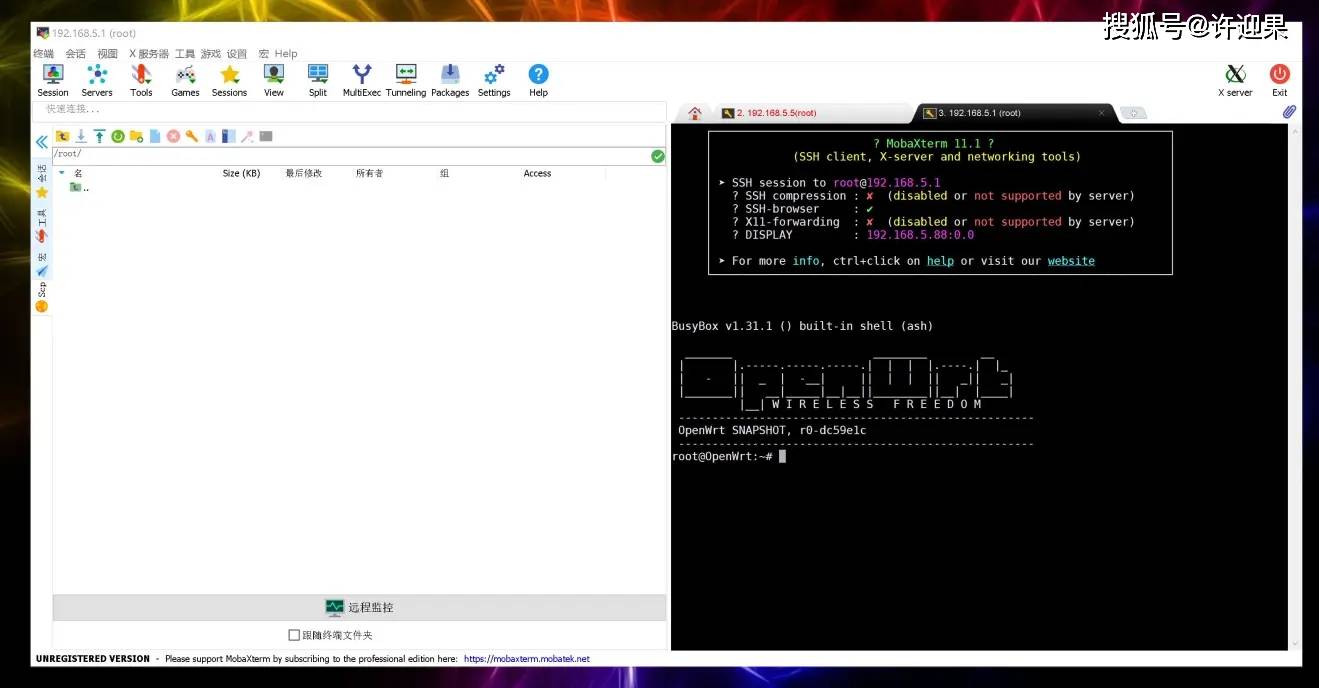
Task: Open the Session toolbar button
Action: (x=53, y=80)
